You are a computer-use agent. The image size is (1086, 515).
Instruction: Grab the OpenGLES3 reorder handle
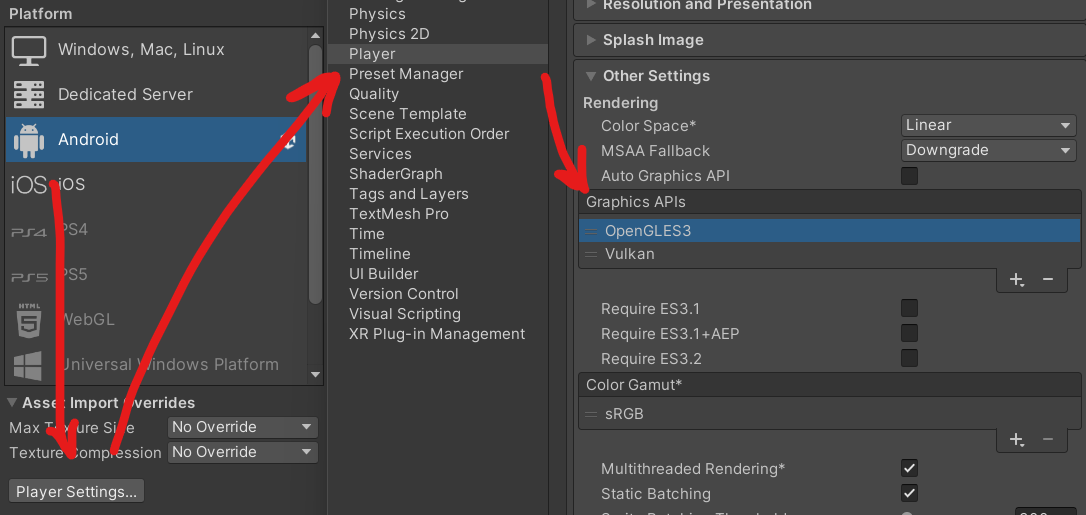[591, 231]
